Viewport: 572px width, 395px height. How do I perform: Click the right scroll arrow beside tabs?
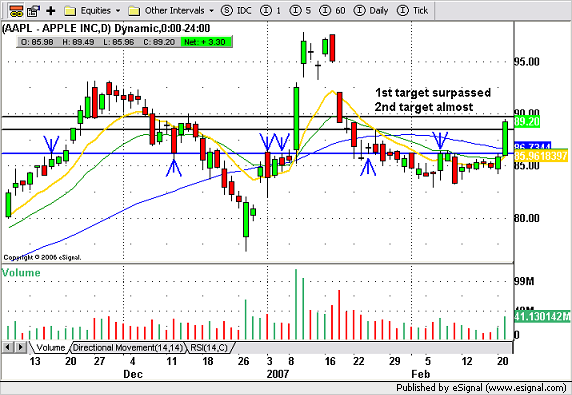tap(21, 347)
